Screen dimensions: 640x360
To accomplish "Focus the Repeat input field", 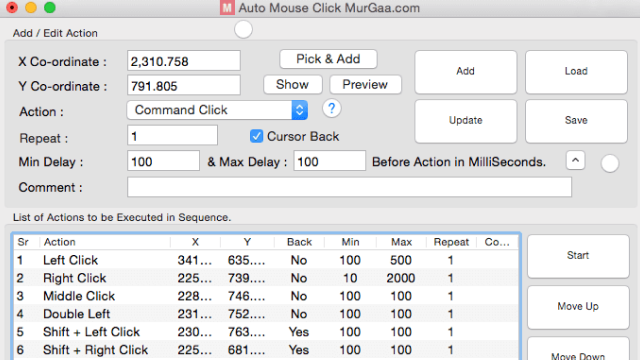I will 172,136.
